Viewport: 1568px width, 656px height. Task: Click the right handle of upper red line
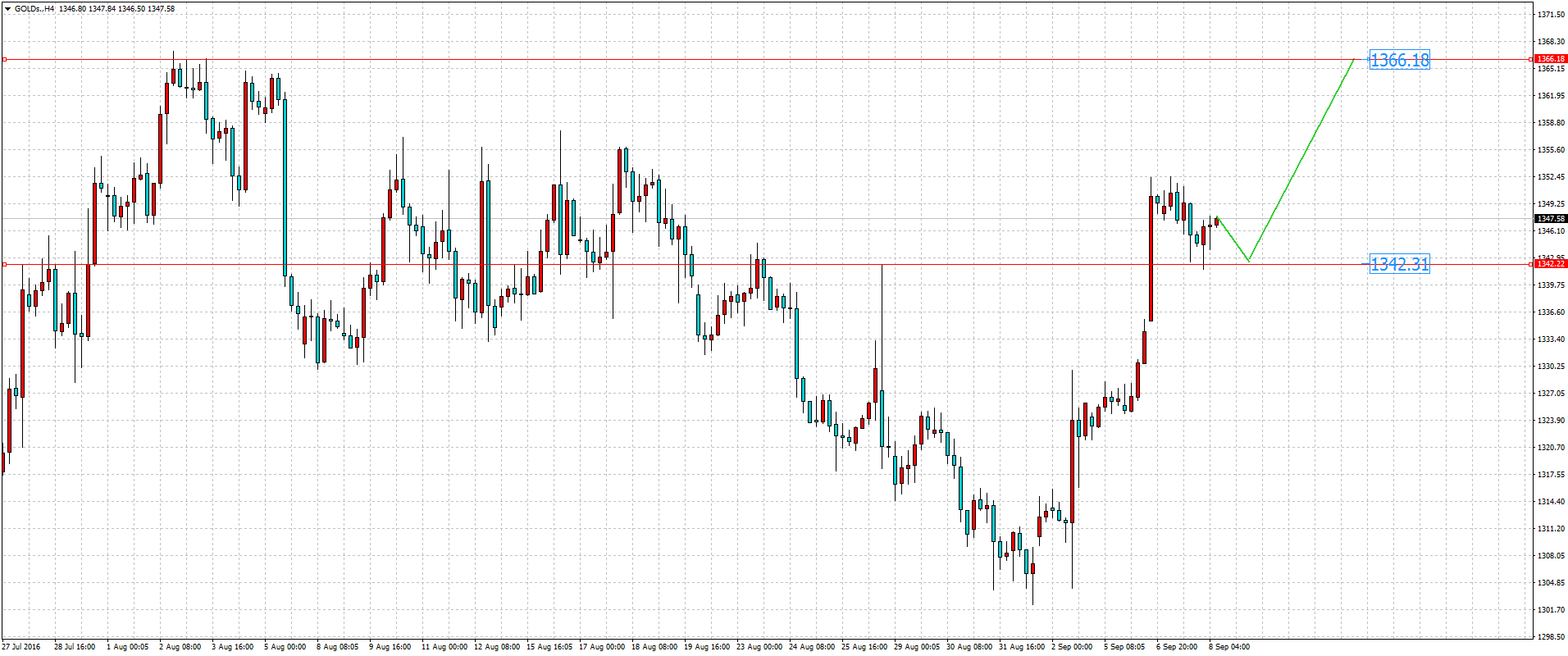coord(1531,59)
